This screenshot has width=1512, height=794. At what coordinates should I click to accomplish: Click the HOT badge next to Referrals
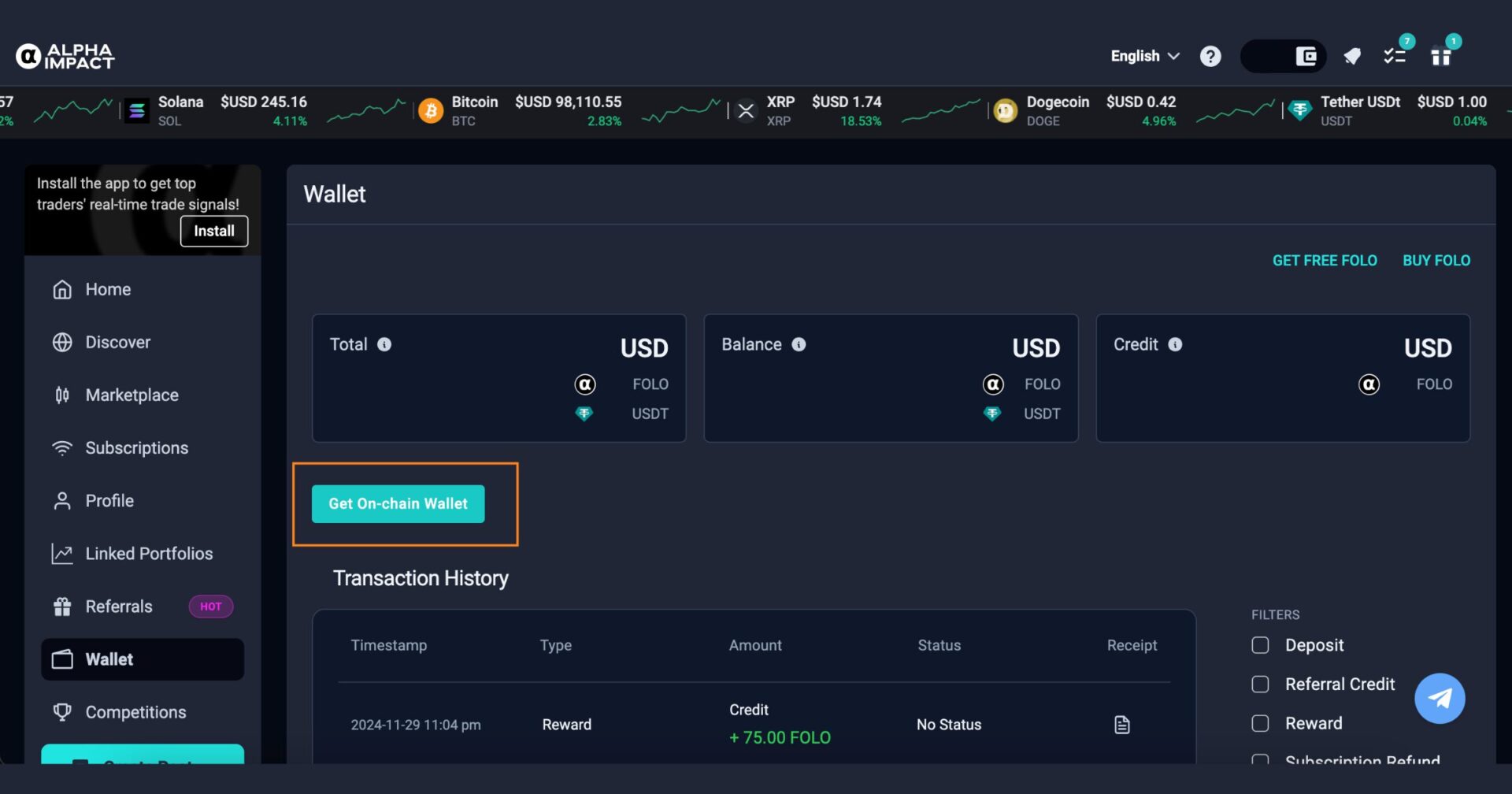click(x=210, y=607)
